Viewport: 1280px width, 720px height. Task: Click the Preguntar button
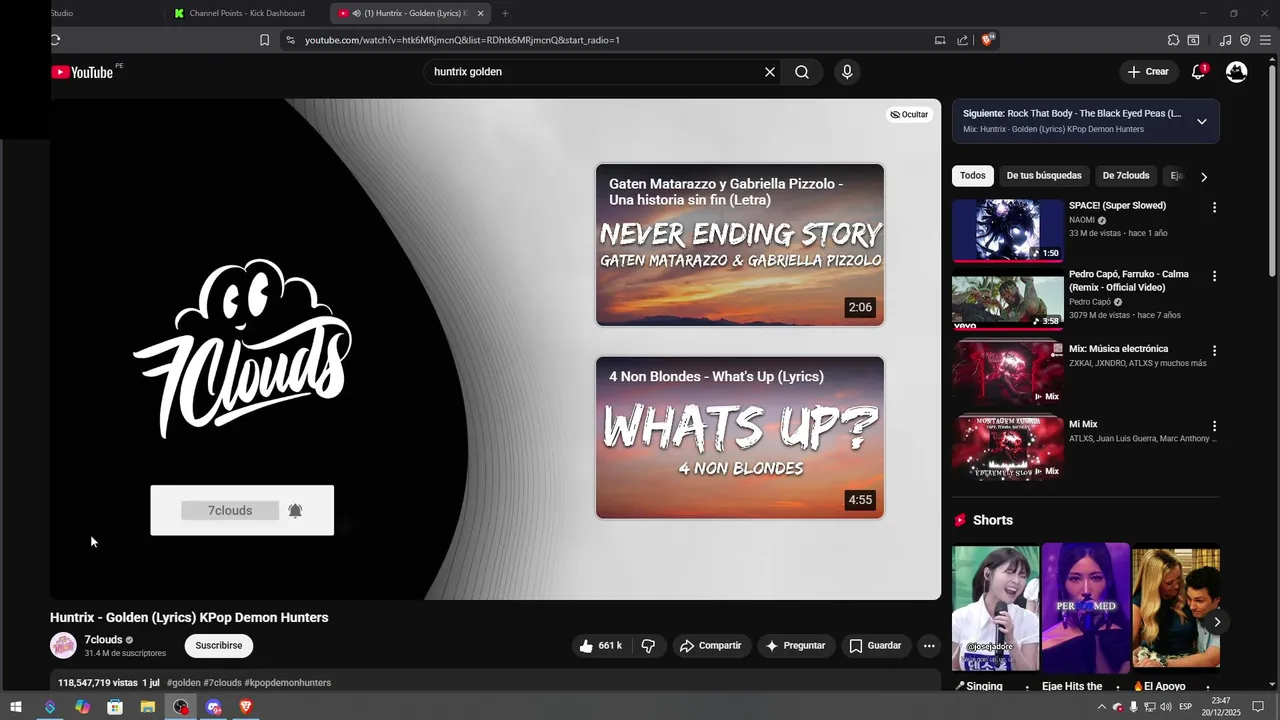pyautogui.click(x=795, y=646)
